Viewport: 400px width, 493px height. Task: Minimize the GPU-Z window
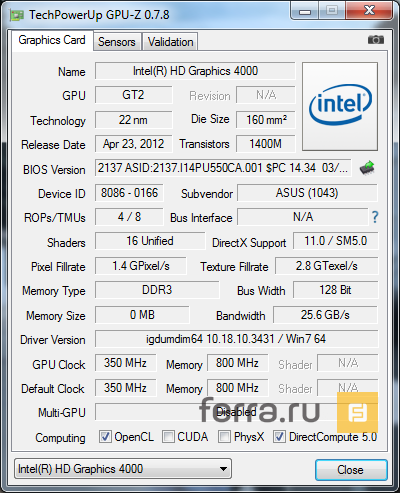click(x=305, y=11)
